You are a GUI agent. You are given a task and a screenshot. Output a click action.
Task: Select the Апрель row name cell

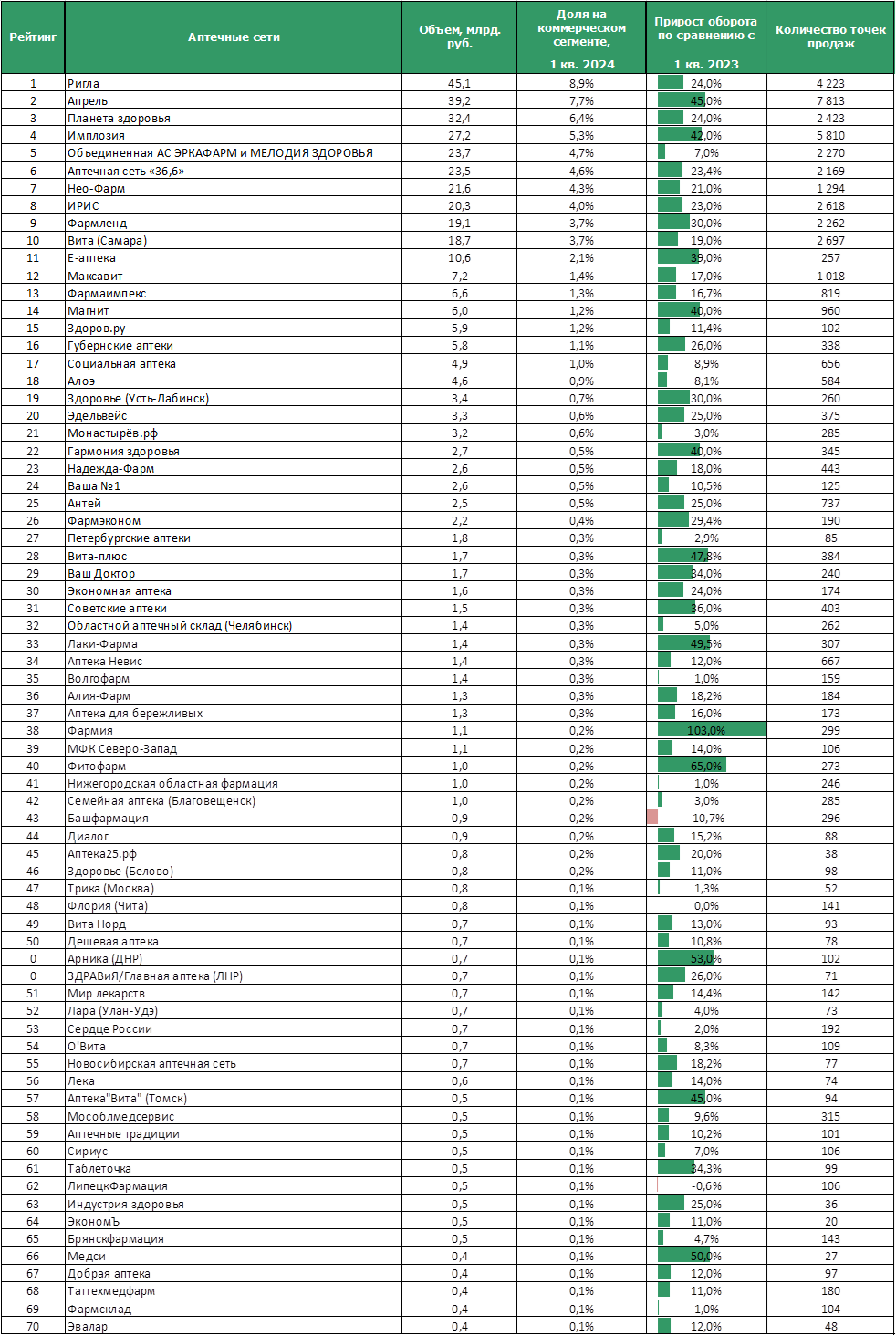(x=234, y=100)
